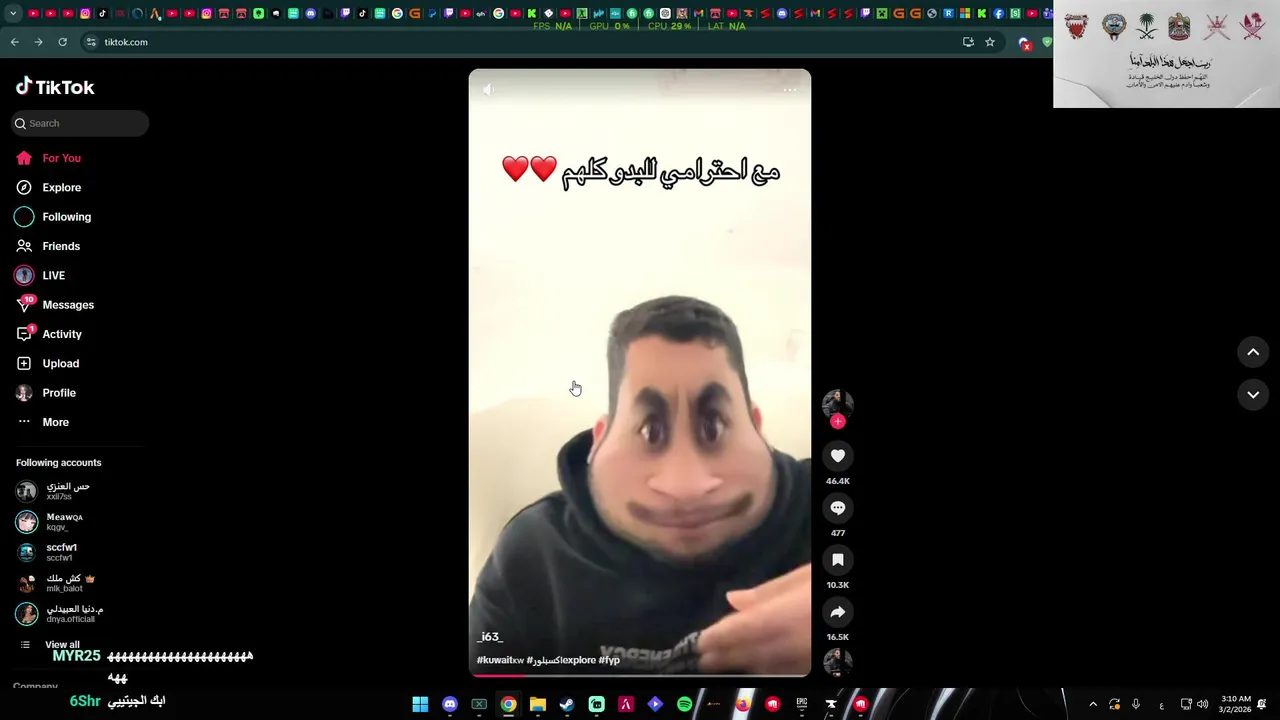Go to your Profile page
Viewport: 1280px width, 720px height.
46,393
